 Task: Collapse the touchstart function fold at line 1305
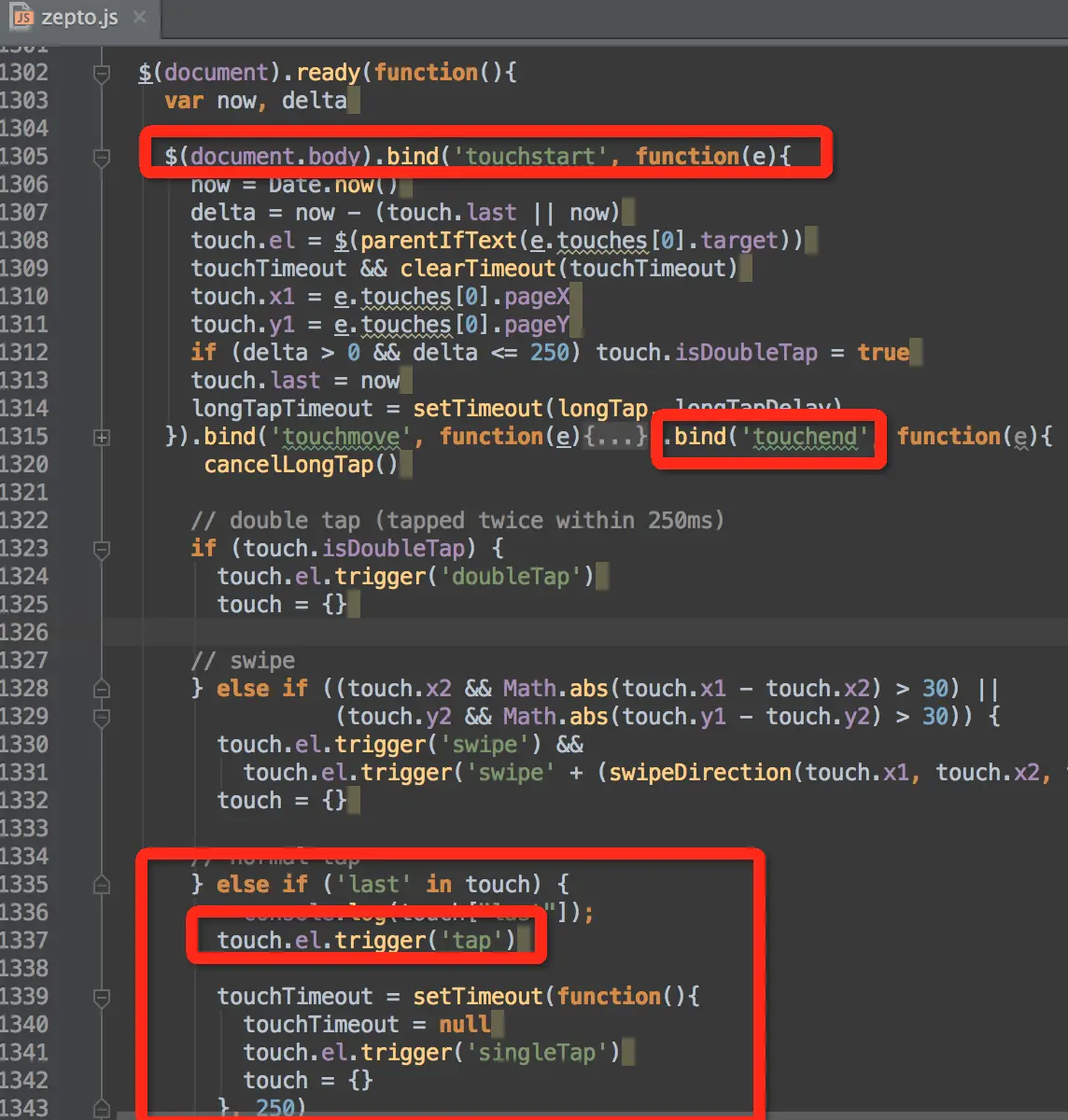point(102,158)
